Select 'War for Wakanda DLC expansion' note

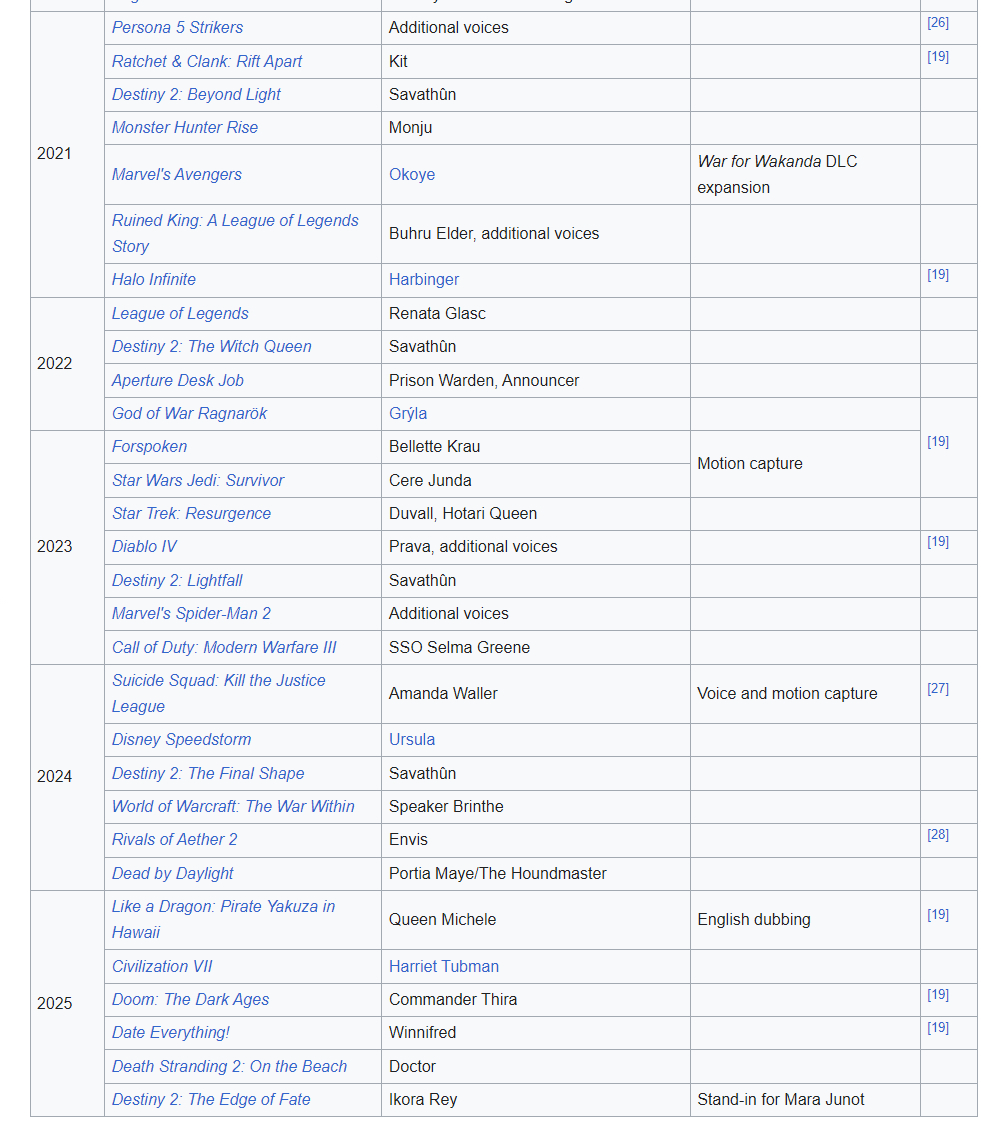tap(805, 174)
